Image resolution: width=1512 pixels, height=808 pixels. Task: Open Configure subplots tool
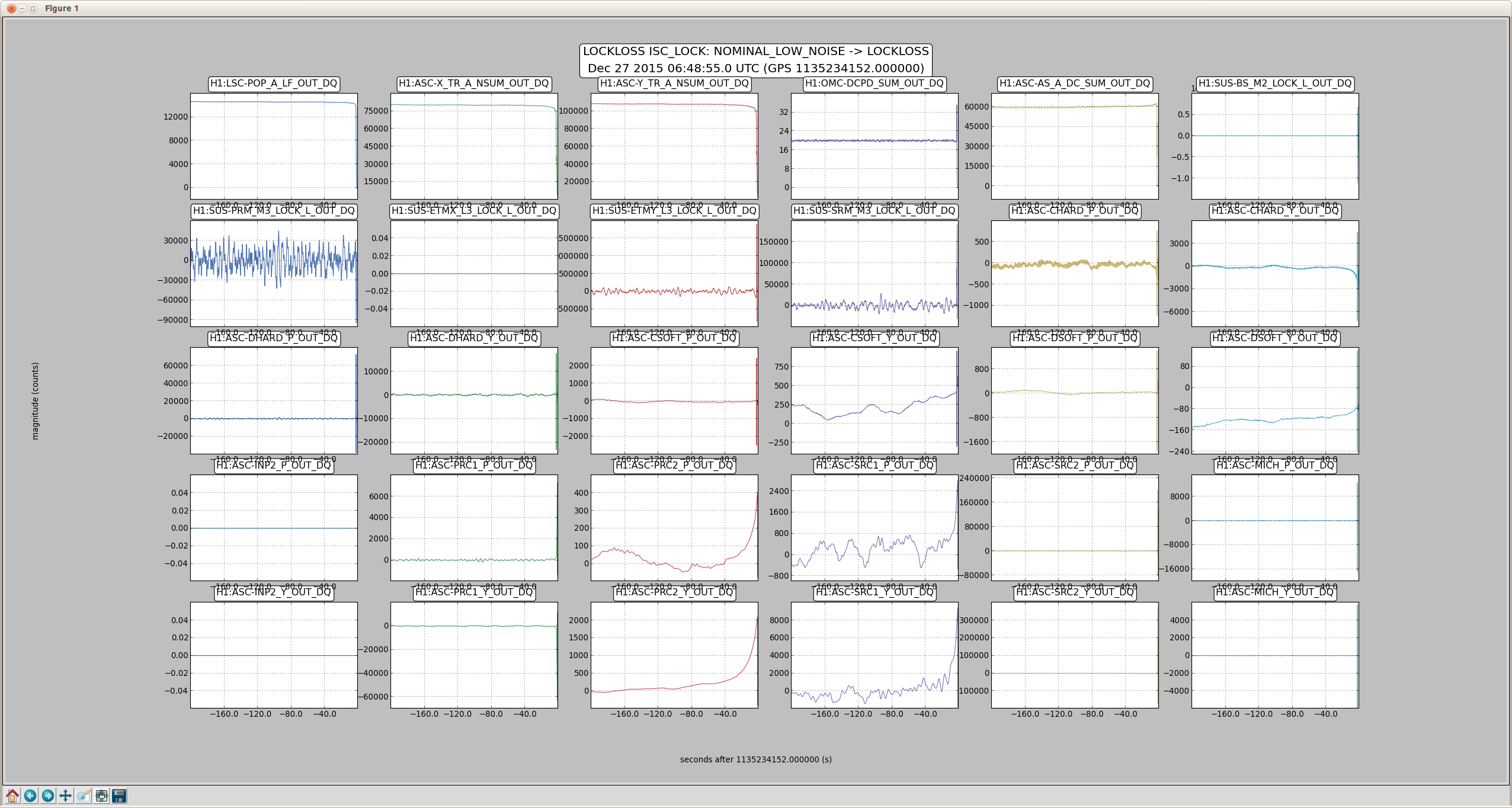101,796
